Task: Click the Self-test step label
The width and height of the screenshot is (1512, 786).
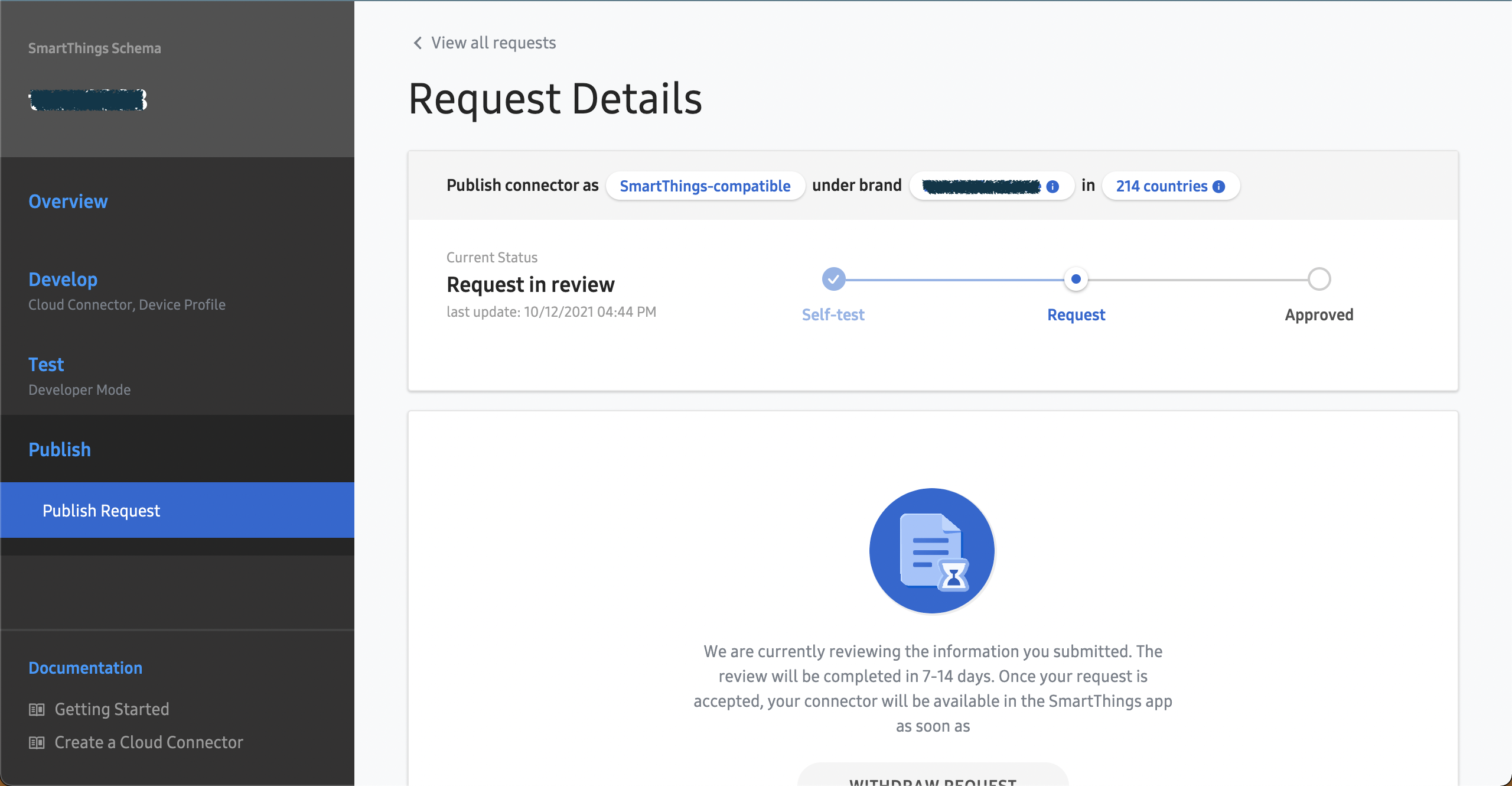Action: [x=833, y=315]
